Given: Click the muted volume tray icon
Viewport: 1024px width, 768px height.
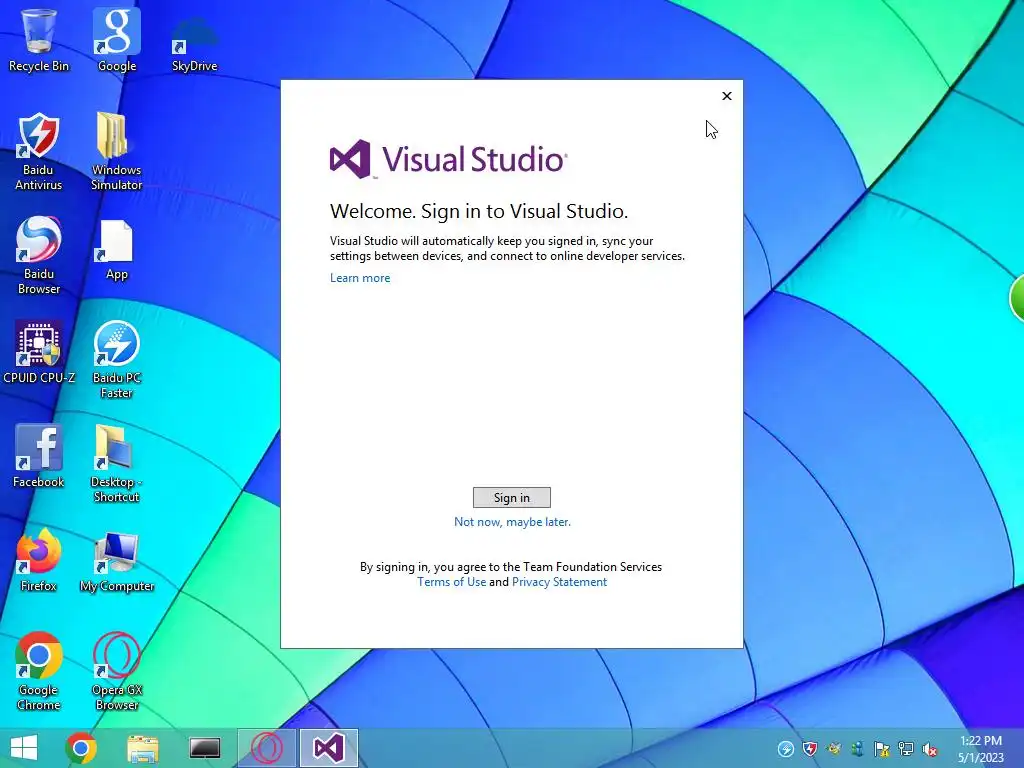Looking at the screenshot, I should tap(930, 749).
